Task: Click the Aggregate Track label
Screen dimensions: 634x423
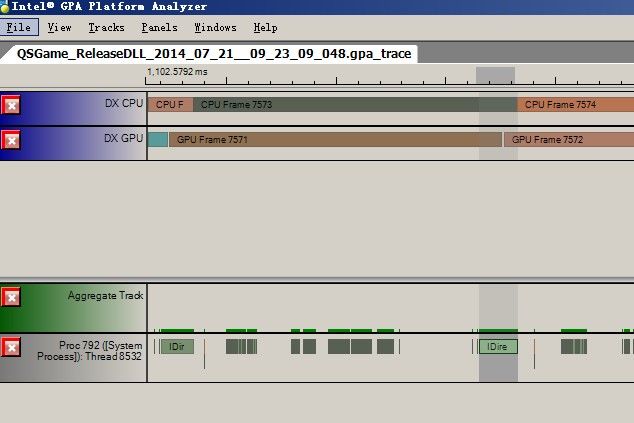Action: coord(106,296)
